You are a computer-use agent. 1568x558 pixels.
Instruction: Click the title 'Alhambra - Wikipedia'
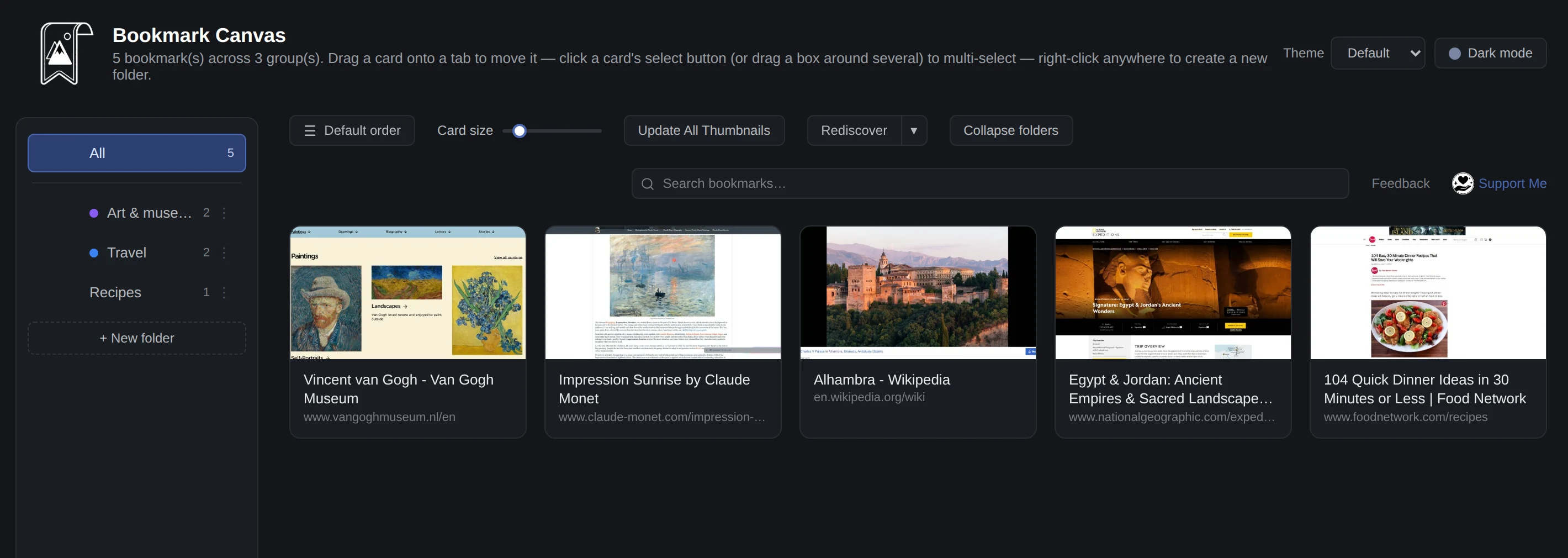click(881, 380)
